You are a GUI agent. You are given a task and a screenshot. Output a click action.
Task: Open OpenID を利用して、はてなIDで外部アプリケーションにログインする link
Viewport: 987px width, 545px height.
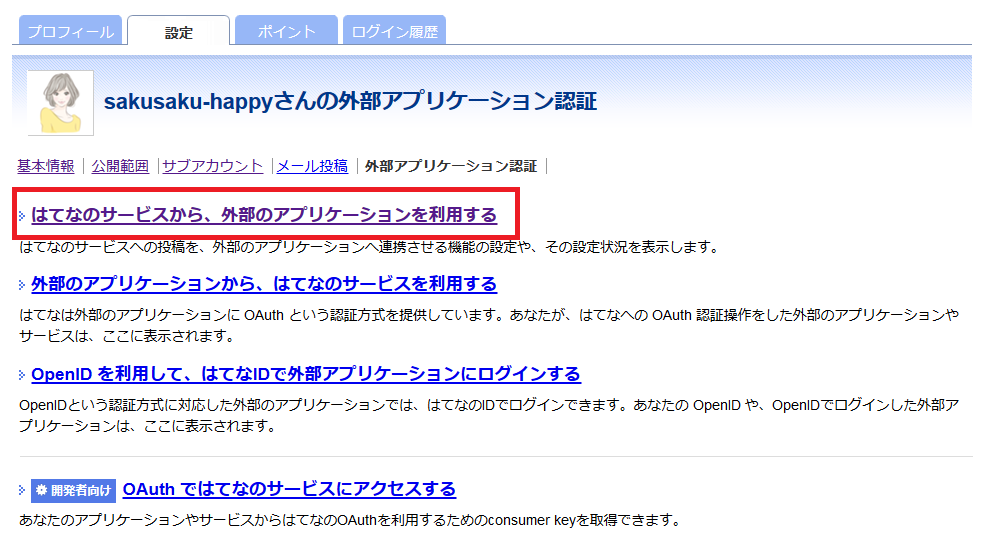[306, 374]
